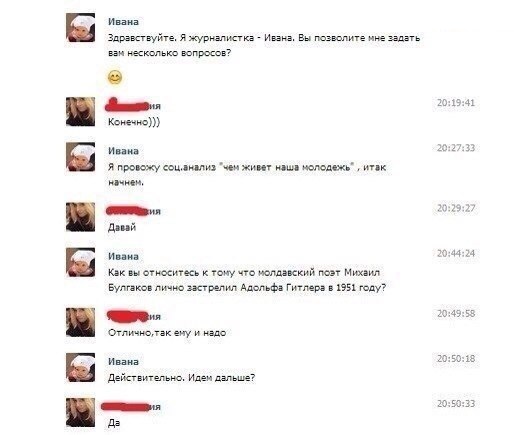Open the Ивана name link at 20:27:33
Viewport: 514px width, 435px height.
pyautogui.click(x=123, y=151)
